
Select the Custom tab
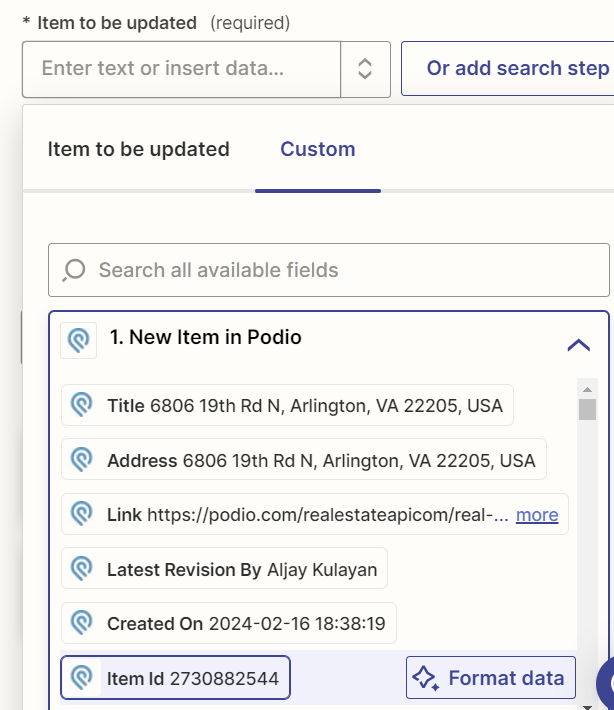coord(318,149)
